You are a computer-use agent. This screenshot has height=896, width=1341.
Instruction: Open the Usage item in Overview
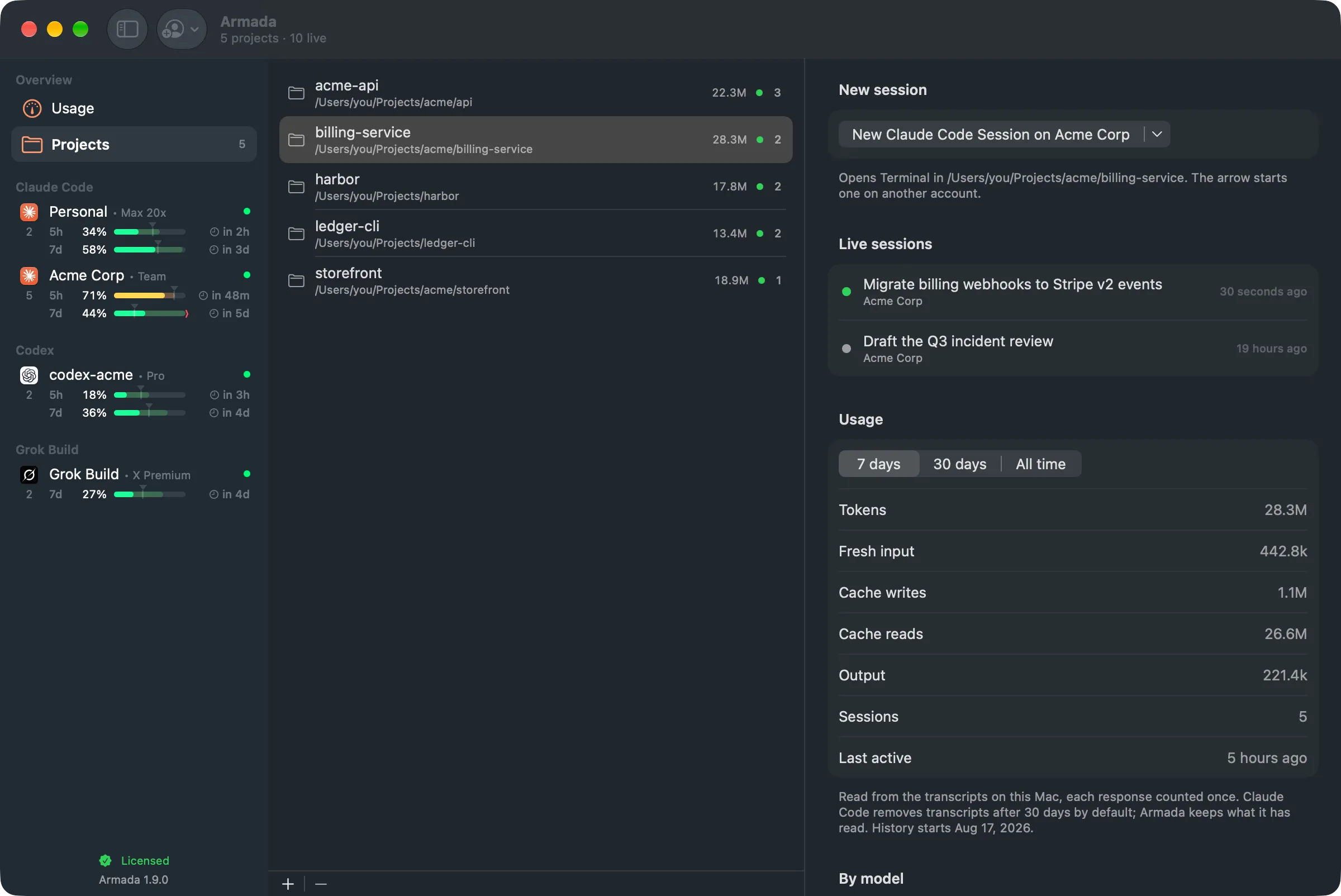(134, 108)
